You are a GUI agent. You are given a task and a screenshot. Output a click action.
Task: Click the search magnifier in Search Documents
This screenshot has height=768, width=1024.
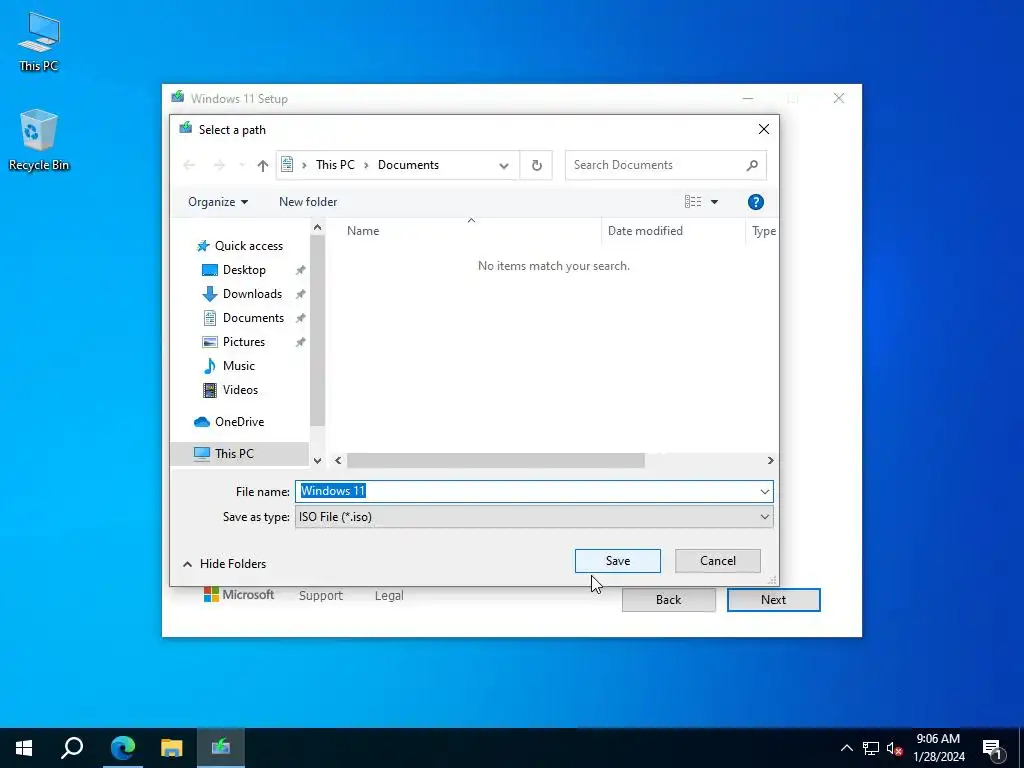(x=752, y=165)
